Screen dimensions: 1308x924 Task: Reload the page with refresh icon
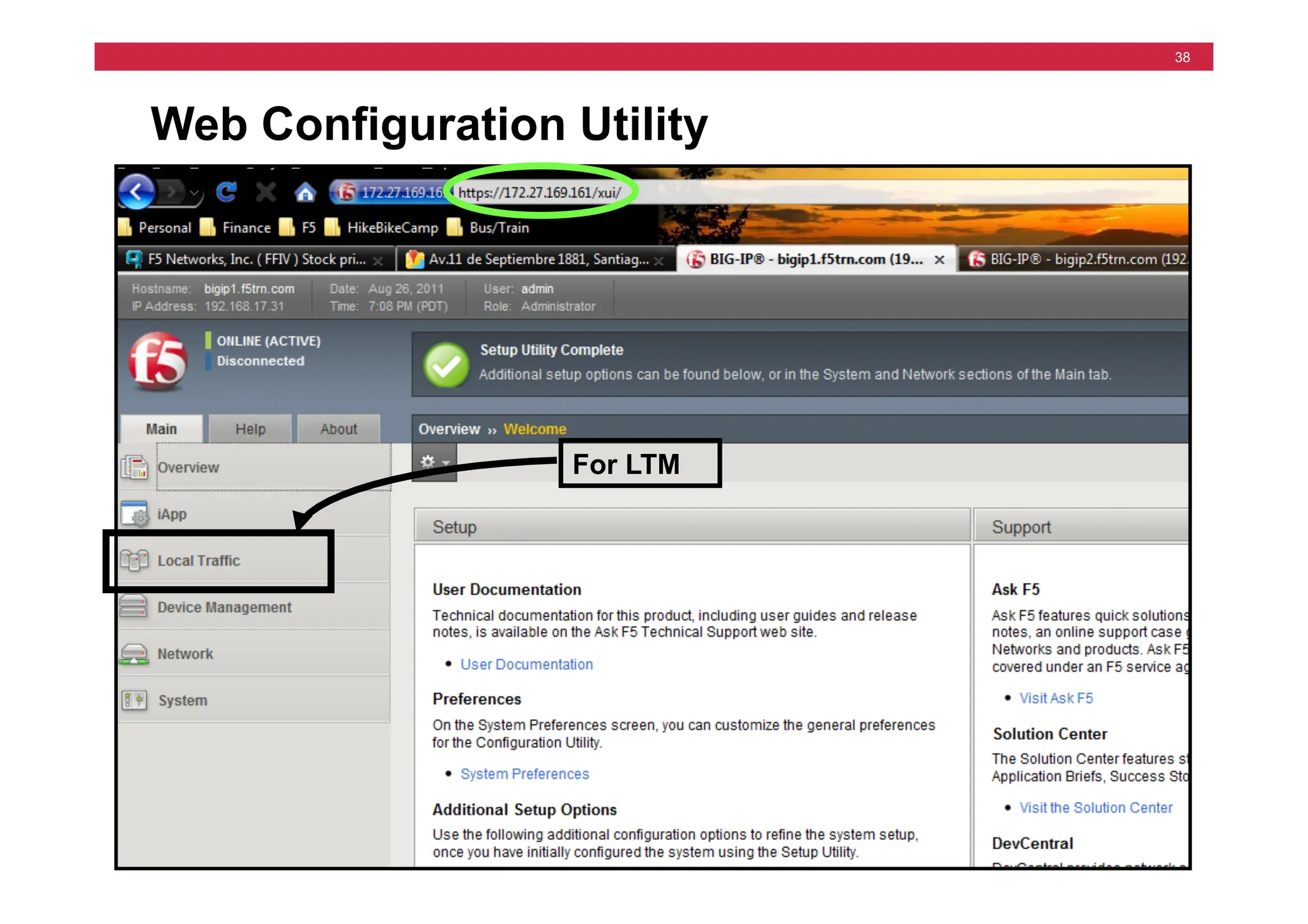[x=226, y=192]
